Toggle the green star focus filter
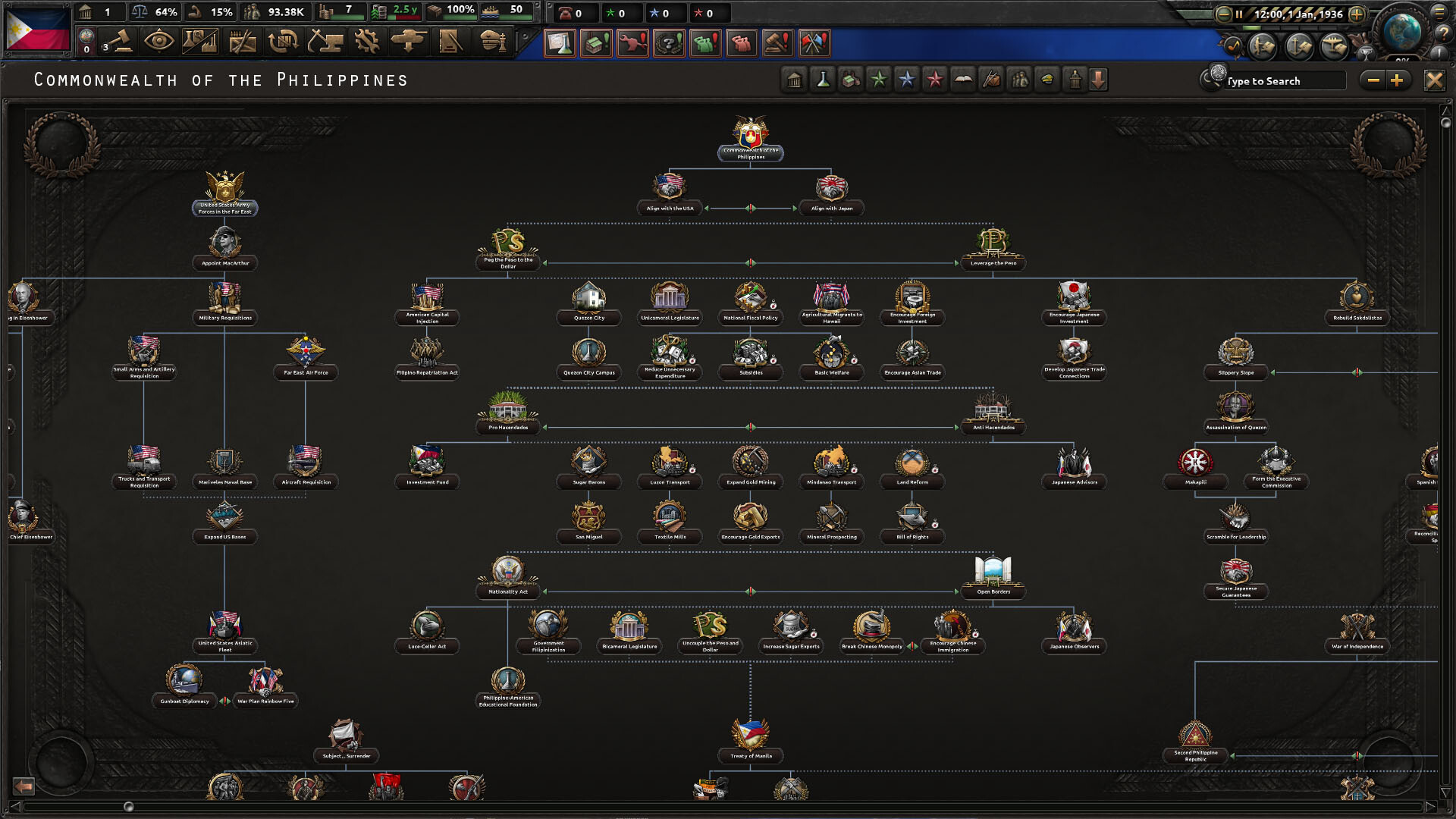The width and height of the screenshot is (1456, 819). [x=880, y=79]
